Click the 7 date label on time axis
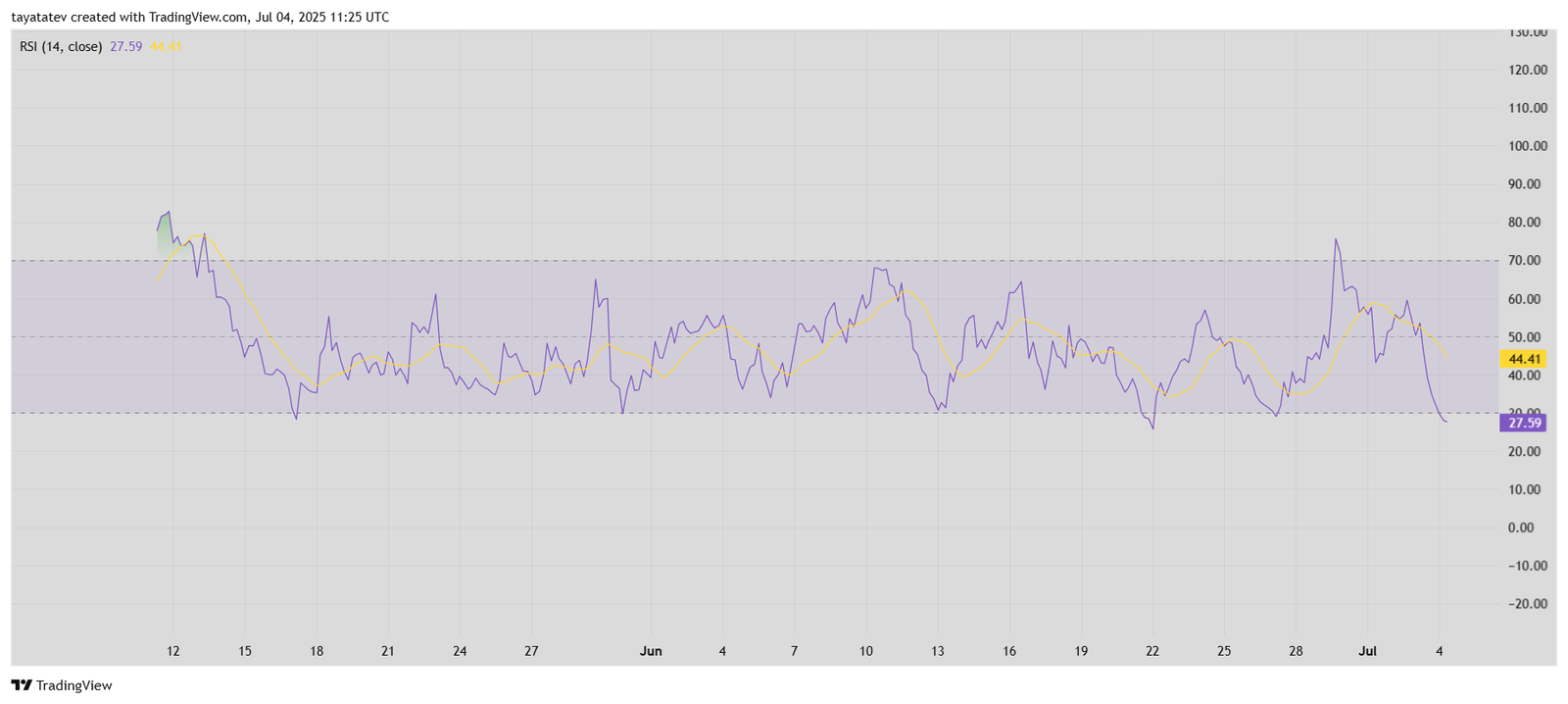This screenshot has width=1568, height=704. click(x=794, y=651)
